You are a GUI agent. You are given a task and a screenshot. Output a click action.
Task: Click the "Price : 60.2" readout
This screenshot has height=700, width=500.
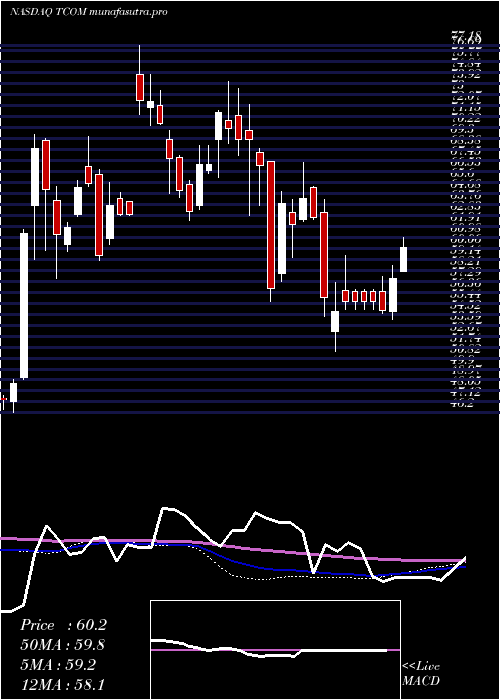tap(63, 625)
